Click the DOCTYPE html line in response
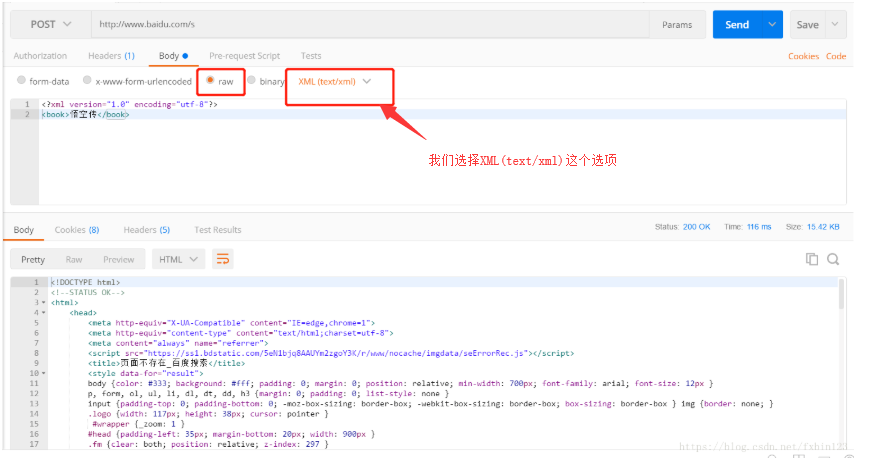 coord(85,282)
